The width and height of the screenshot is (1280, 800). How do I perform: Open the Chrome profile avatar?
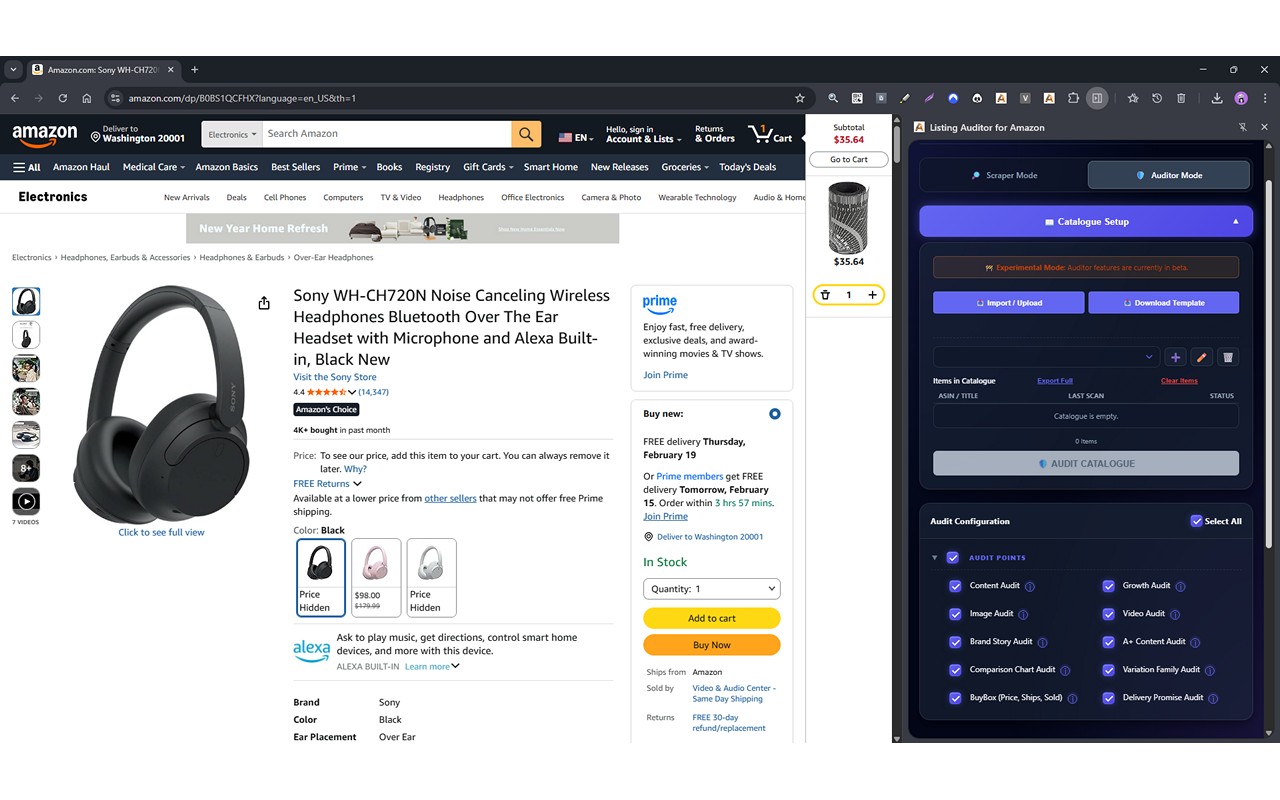pos(1241,98)
